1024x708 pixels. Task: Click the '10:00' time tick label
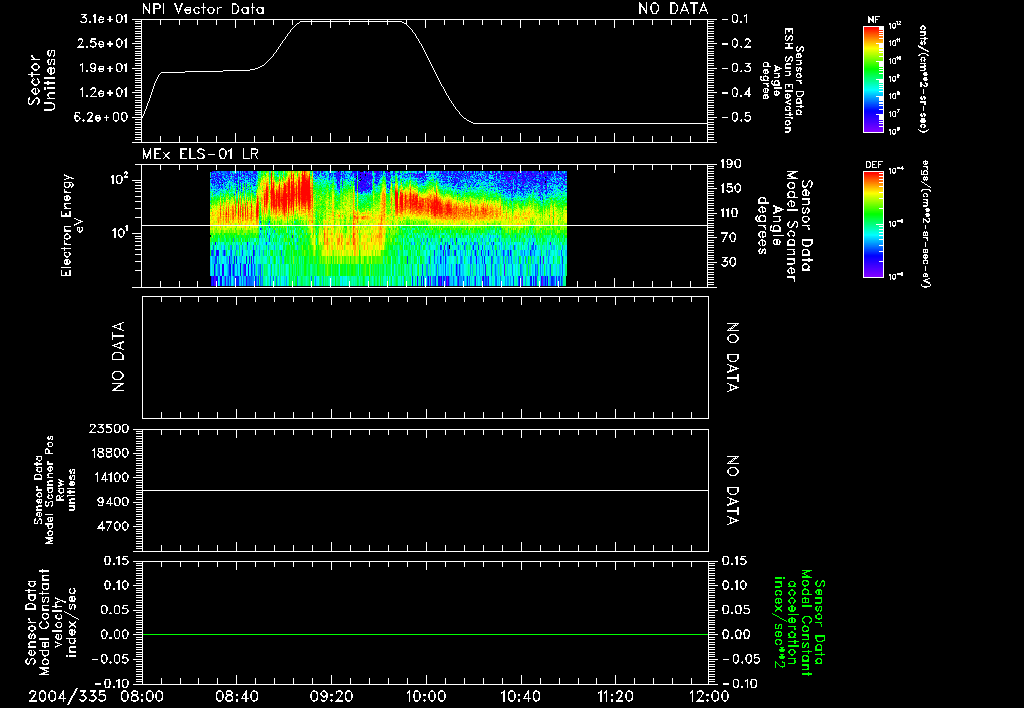click(x=425, y=696)
